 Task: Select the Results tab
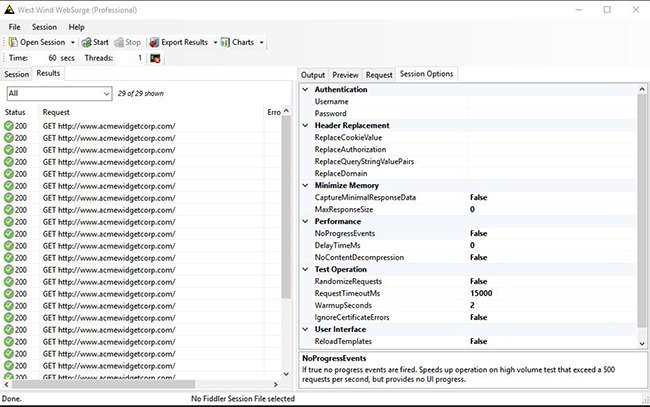[x=48, y=73]
